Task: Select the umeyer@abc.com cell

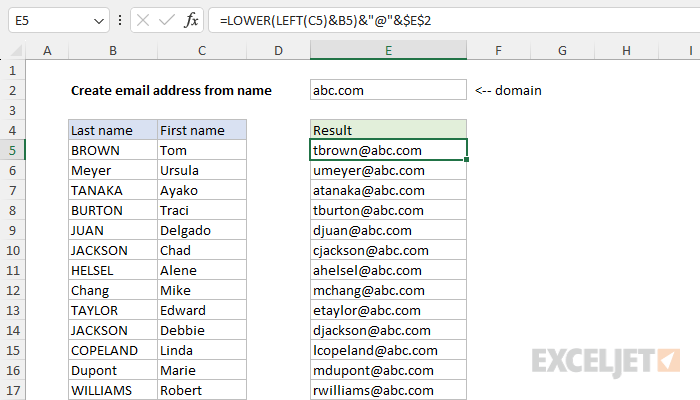Action: point(388,170)
